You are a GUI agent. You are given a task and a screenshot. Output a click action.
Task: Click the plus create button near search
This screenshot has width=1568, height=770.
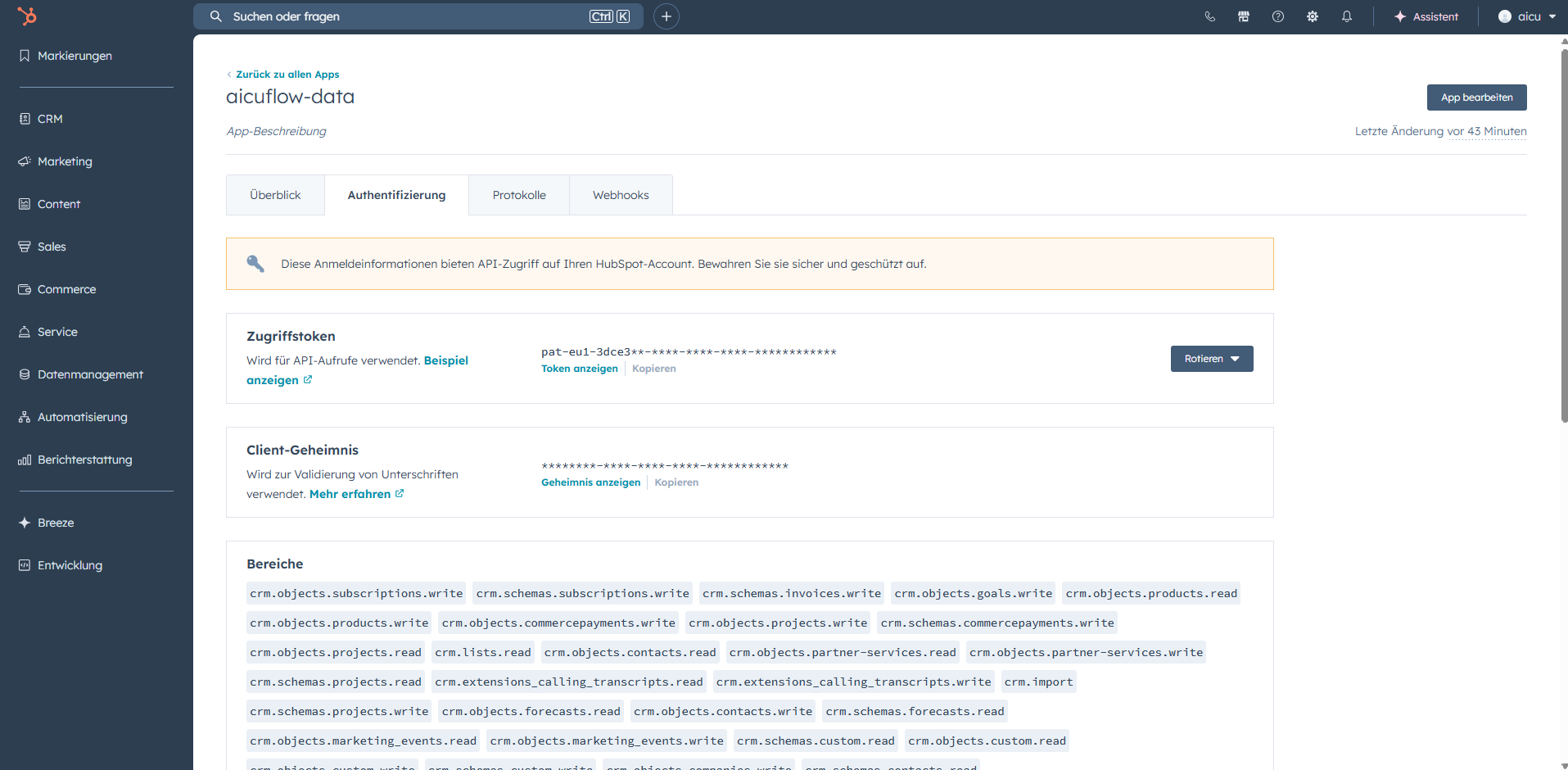(667, 16)
